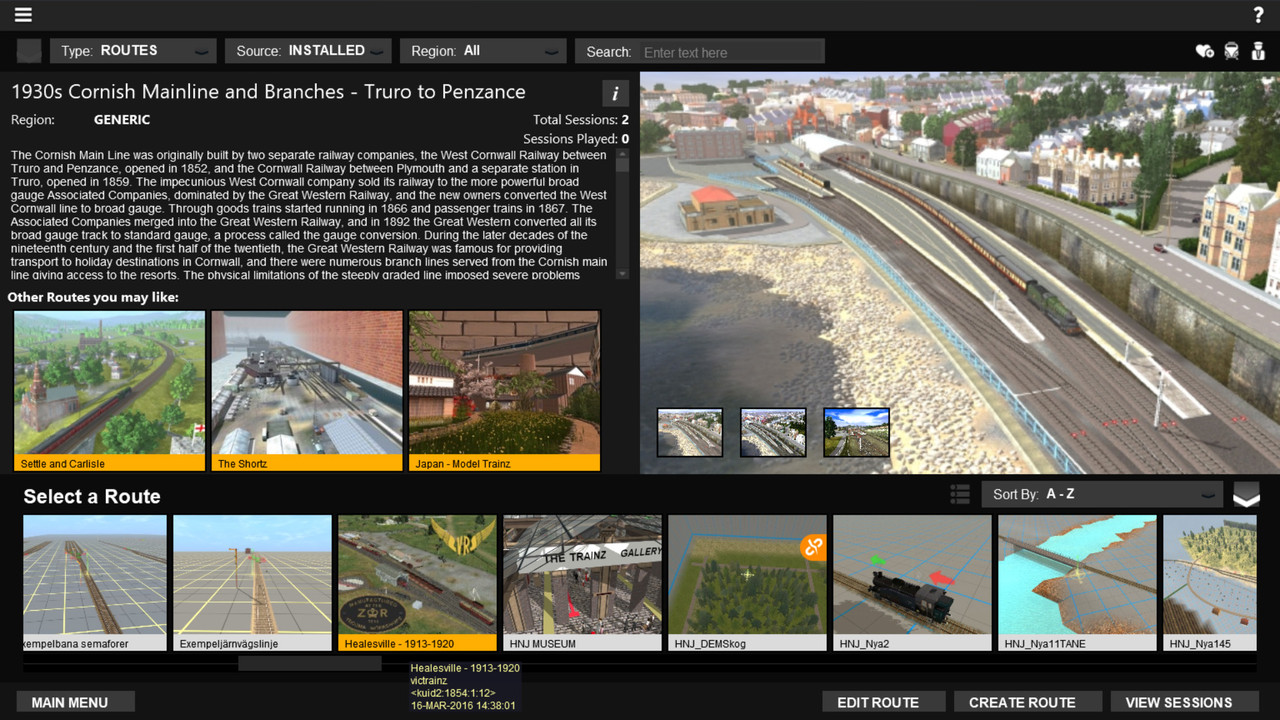Select the Settle and Carlisle suggested route
The image size is (1280, 720).
tap(109, 390)
